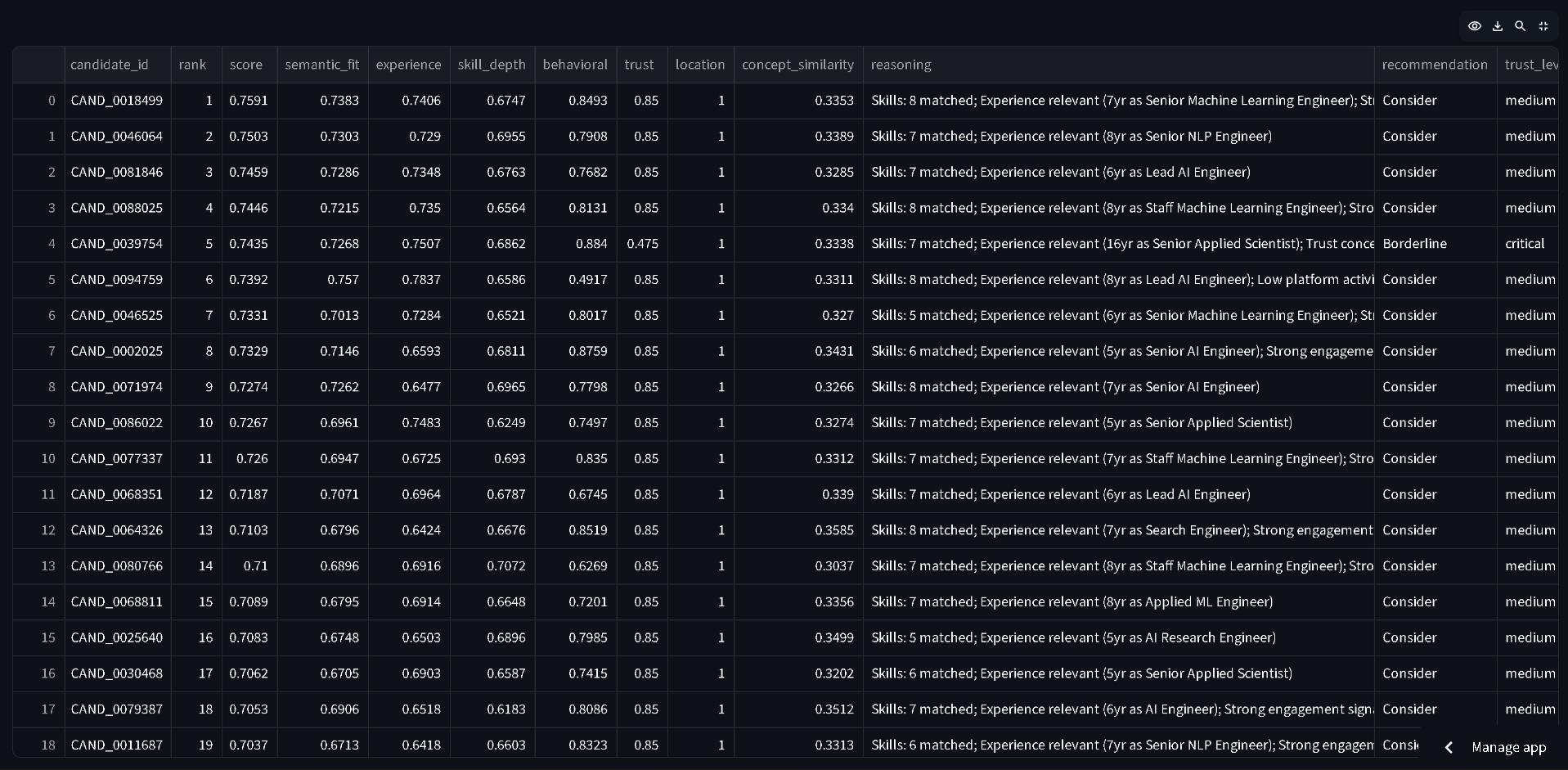Select cell CAND_0025640
The image size is (1568, 770).
(x=118, y=637)
